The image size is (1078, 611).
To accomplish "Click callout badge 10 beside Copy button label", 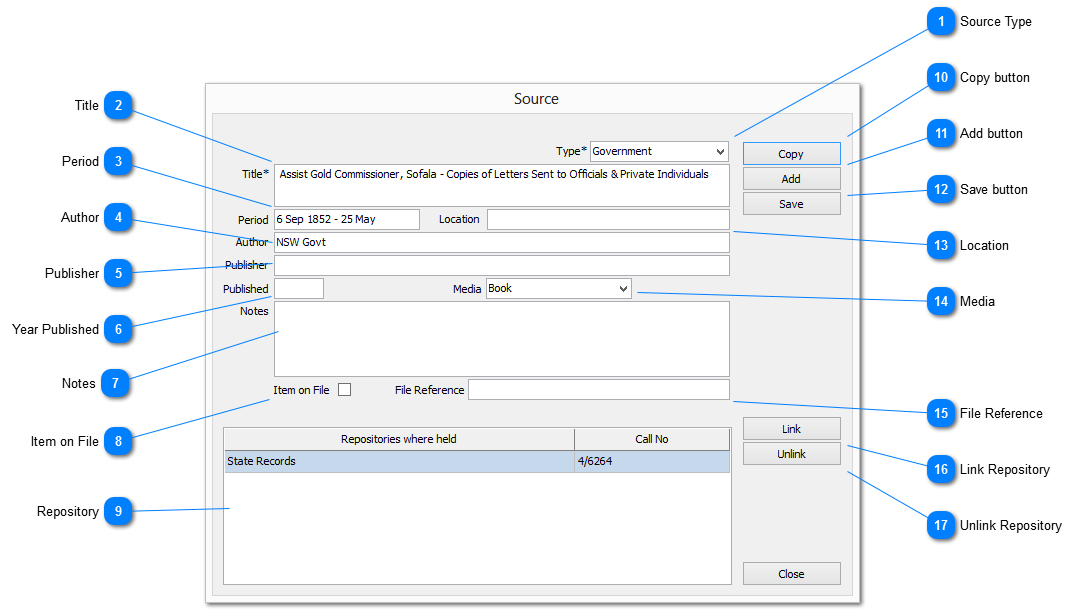I will [x=941, y=78].
